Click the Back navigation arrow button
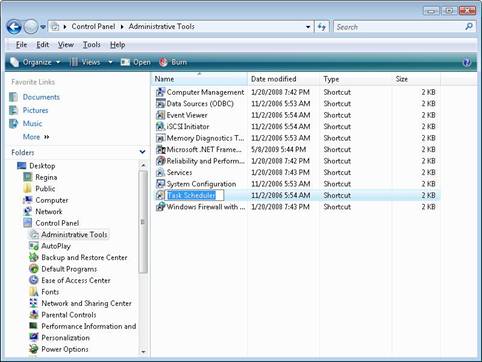Image resolution: width=482 pixels, height=362 pixels. click(14, 27)
